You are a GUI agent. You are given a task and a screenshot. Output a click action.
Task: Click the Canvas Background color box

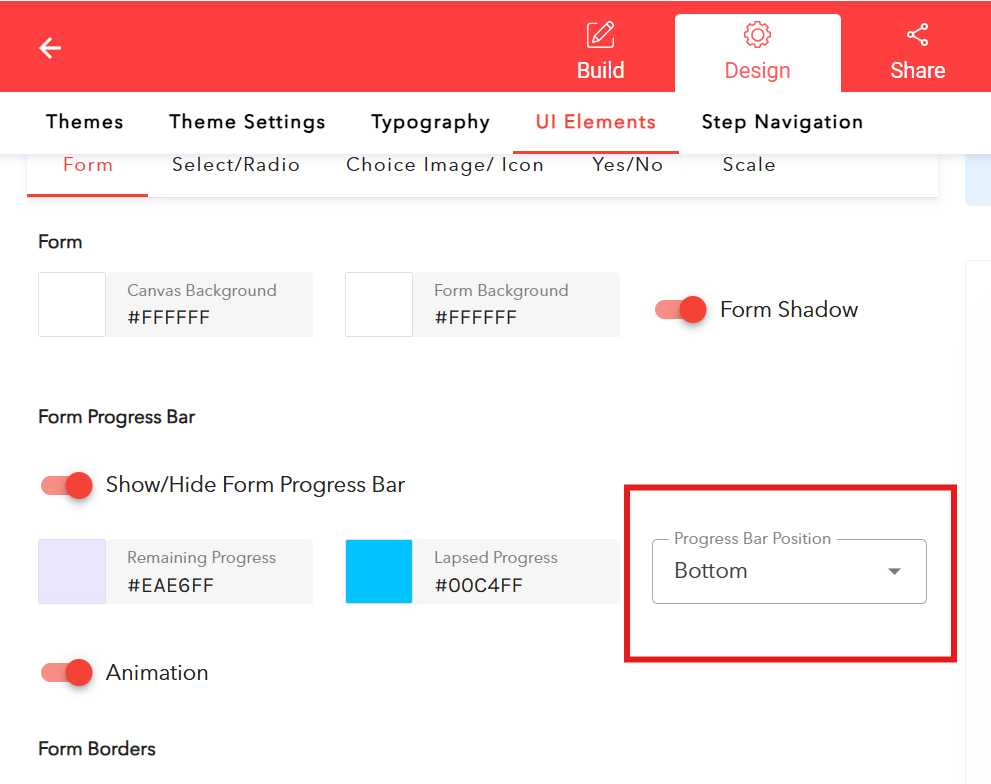point(71,304)
